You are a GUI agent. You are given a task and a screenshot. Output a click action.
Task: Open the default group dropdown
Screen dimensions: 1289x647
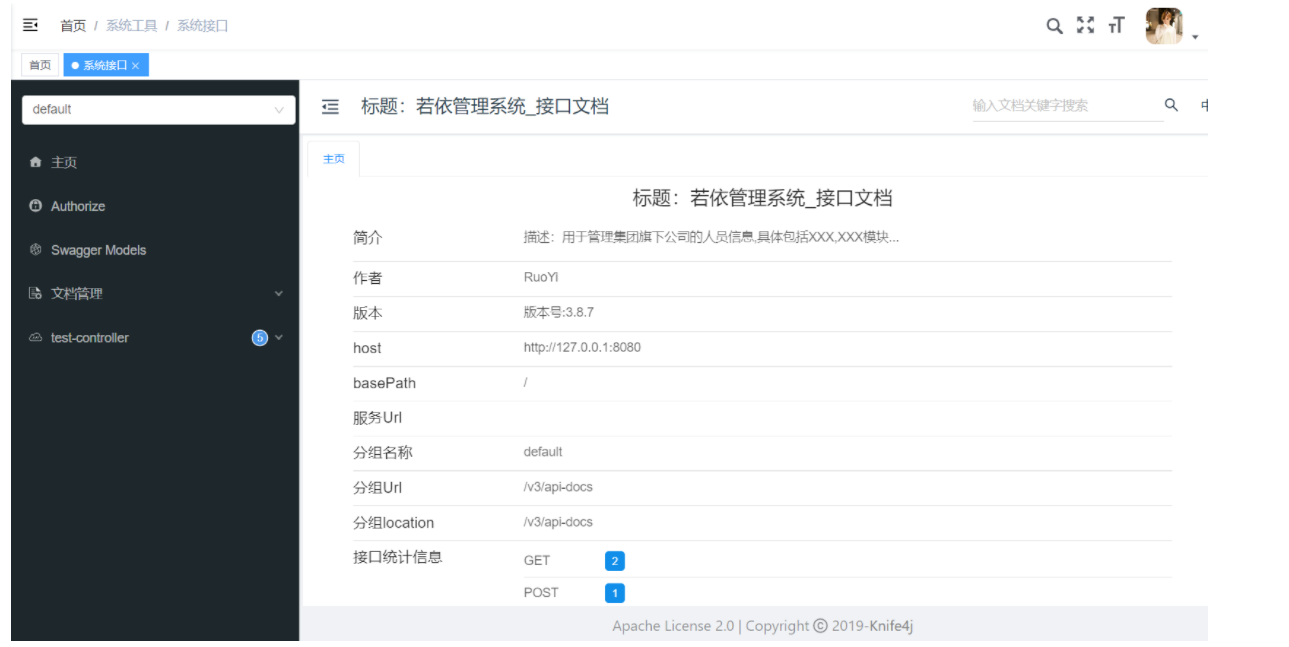[x=158, y=110]
